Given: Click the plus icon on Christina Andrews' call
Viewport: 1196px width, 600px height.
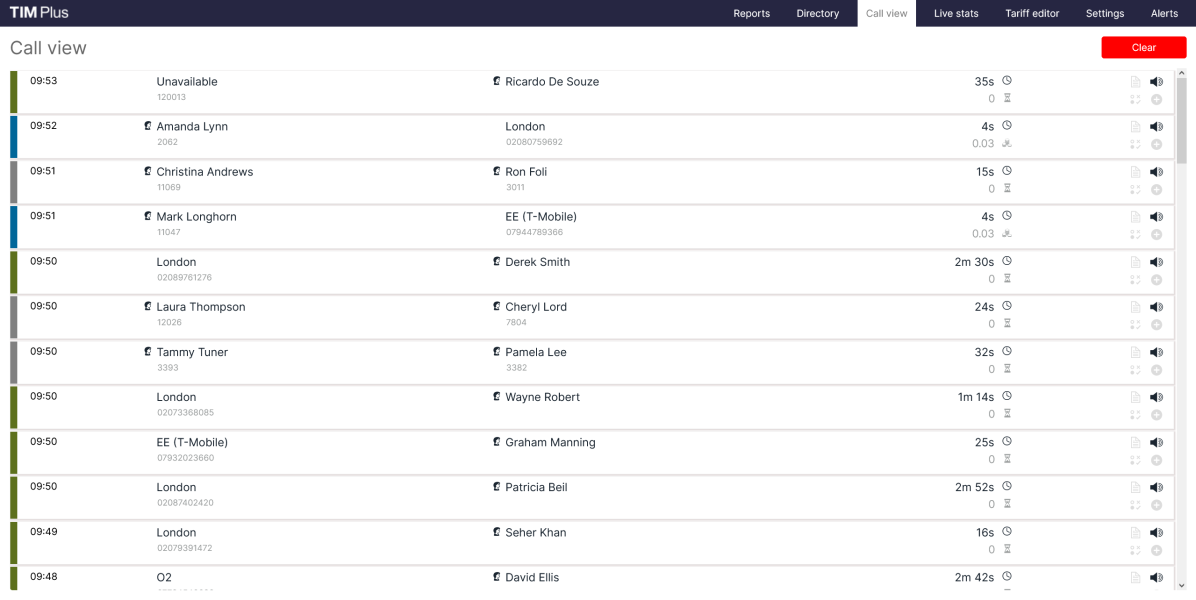Looking at the screenshot, I should [x=1156, y=189].
